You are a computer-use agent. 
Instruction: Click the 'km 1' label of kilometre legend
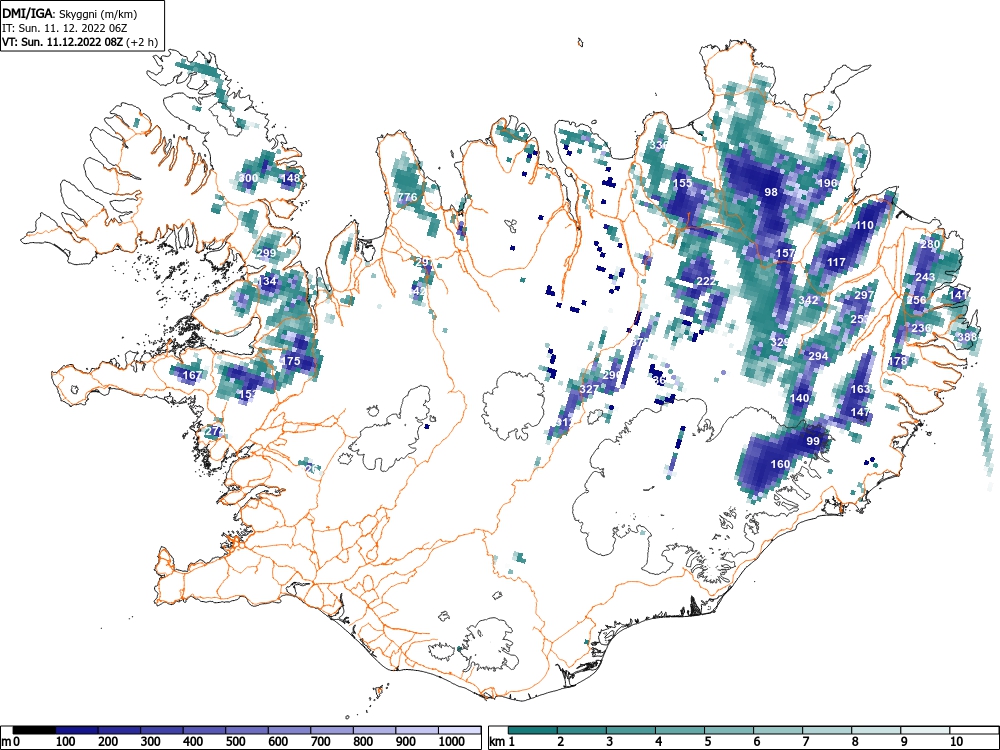pyautogui.click(x=502, y=742)
